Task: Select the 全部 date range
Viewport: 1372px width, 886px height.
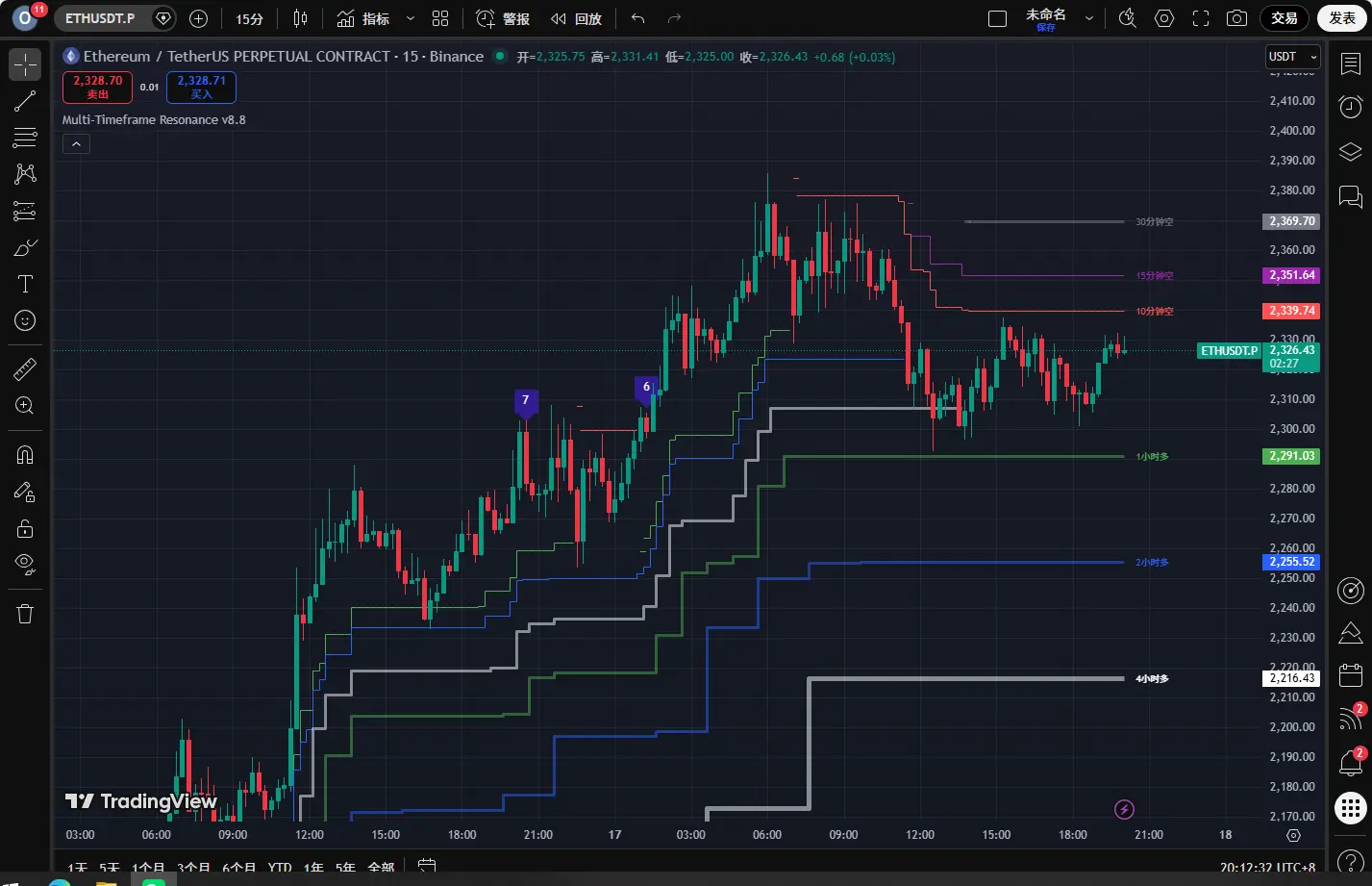Action: (382, 869)
